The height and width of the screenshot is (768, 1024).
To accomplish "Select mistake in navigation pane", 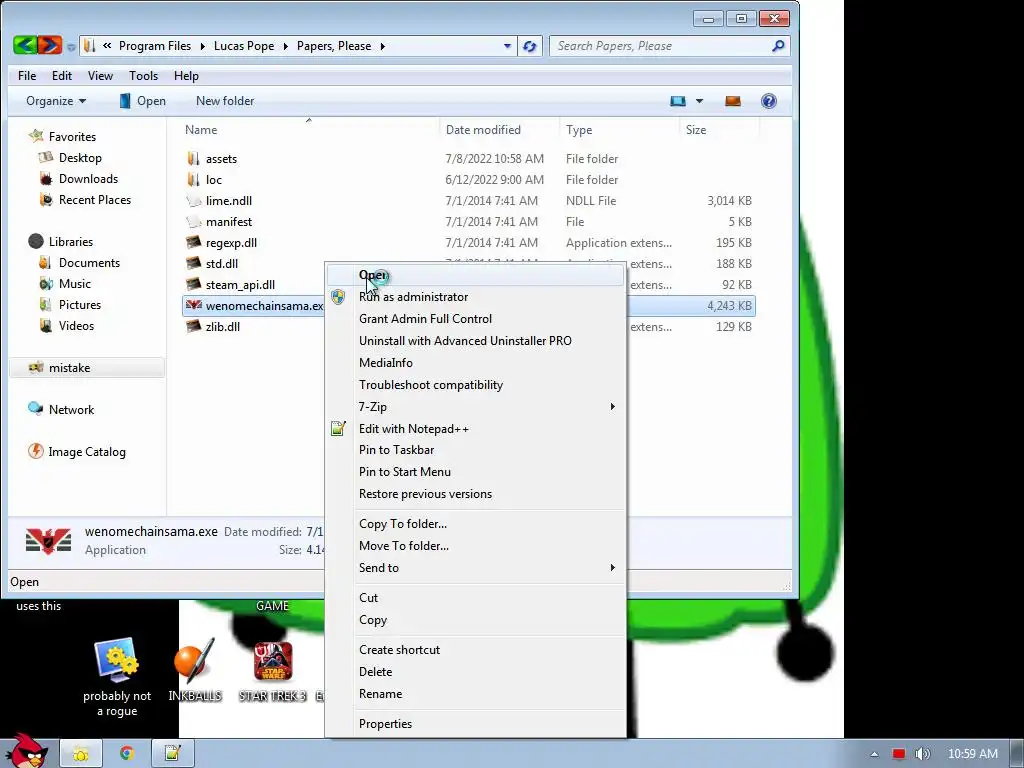I will [69, 368].
